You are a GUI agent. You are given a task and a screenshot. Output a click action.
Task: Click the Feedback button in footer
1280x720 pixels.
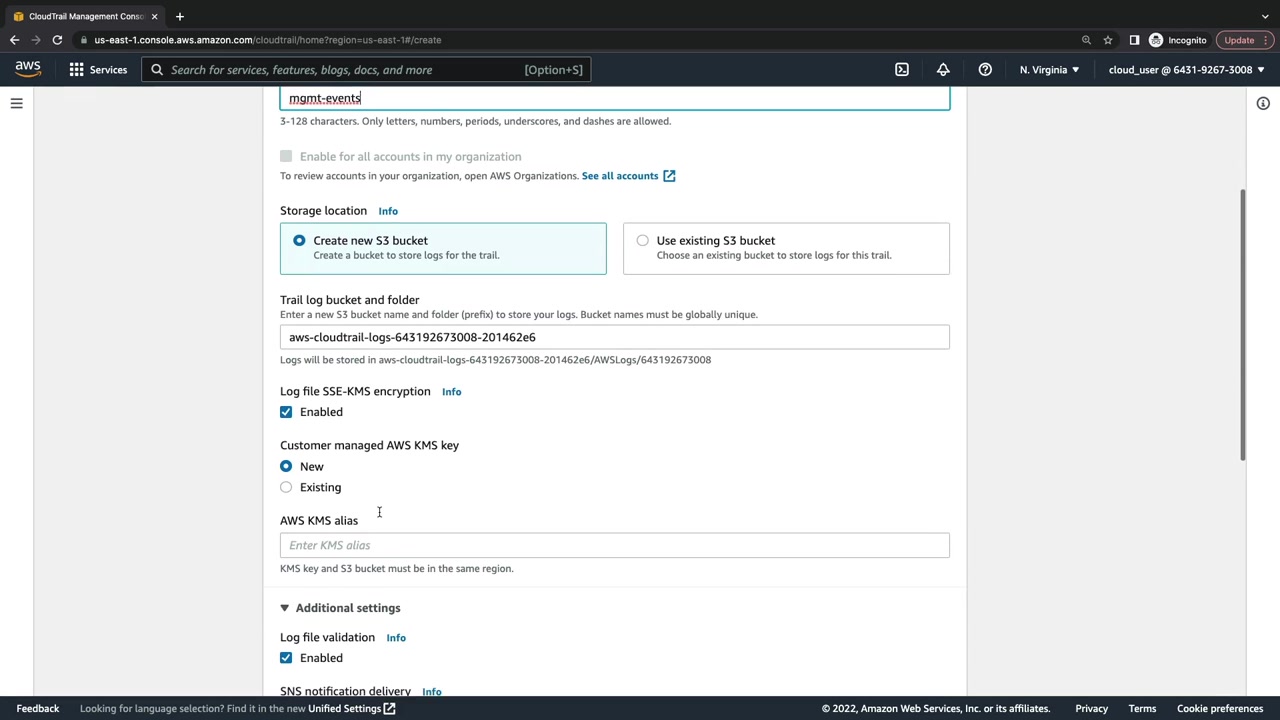click(38, 708)
